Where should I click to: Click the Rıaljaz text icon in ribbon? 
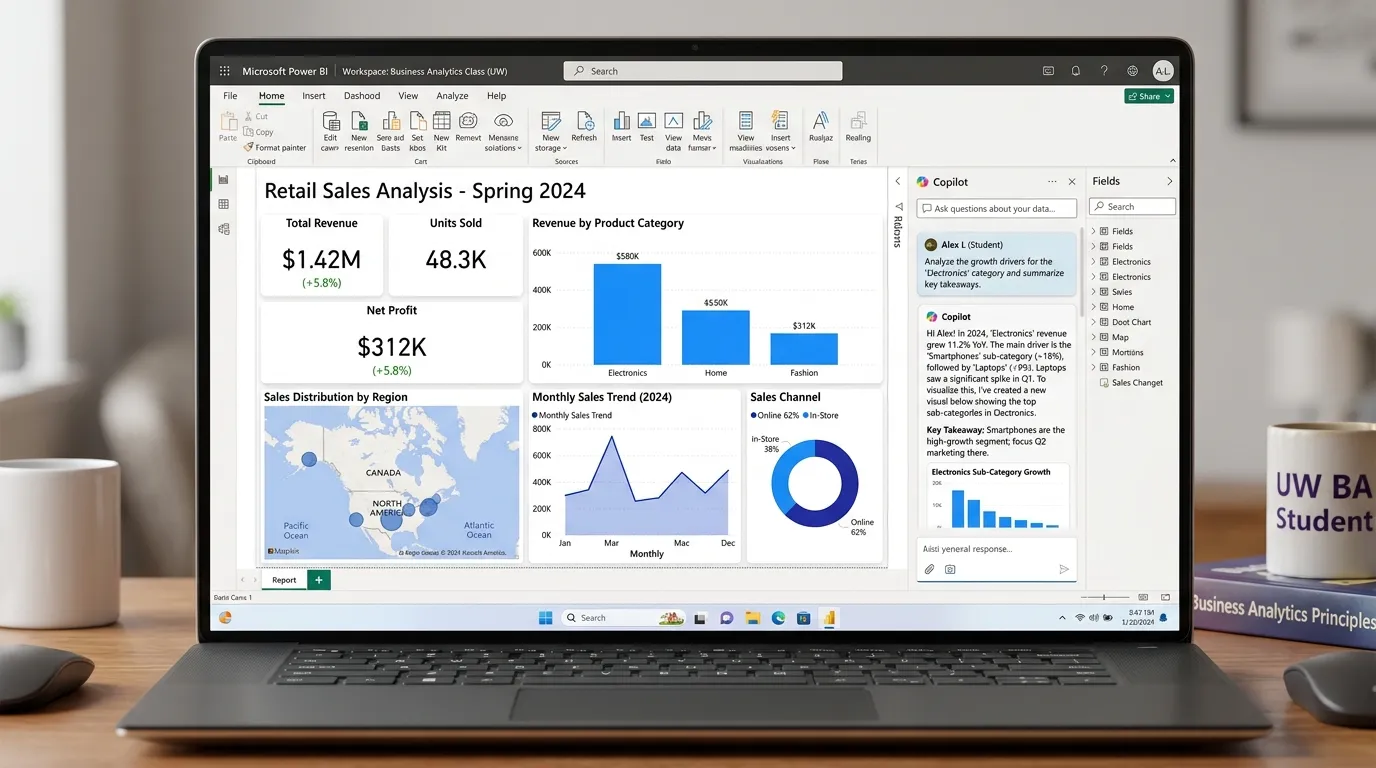(821, 121)
